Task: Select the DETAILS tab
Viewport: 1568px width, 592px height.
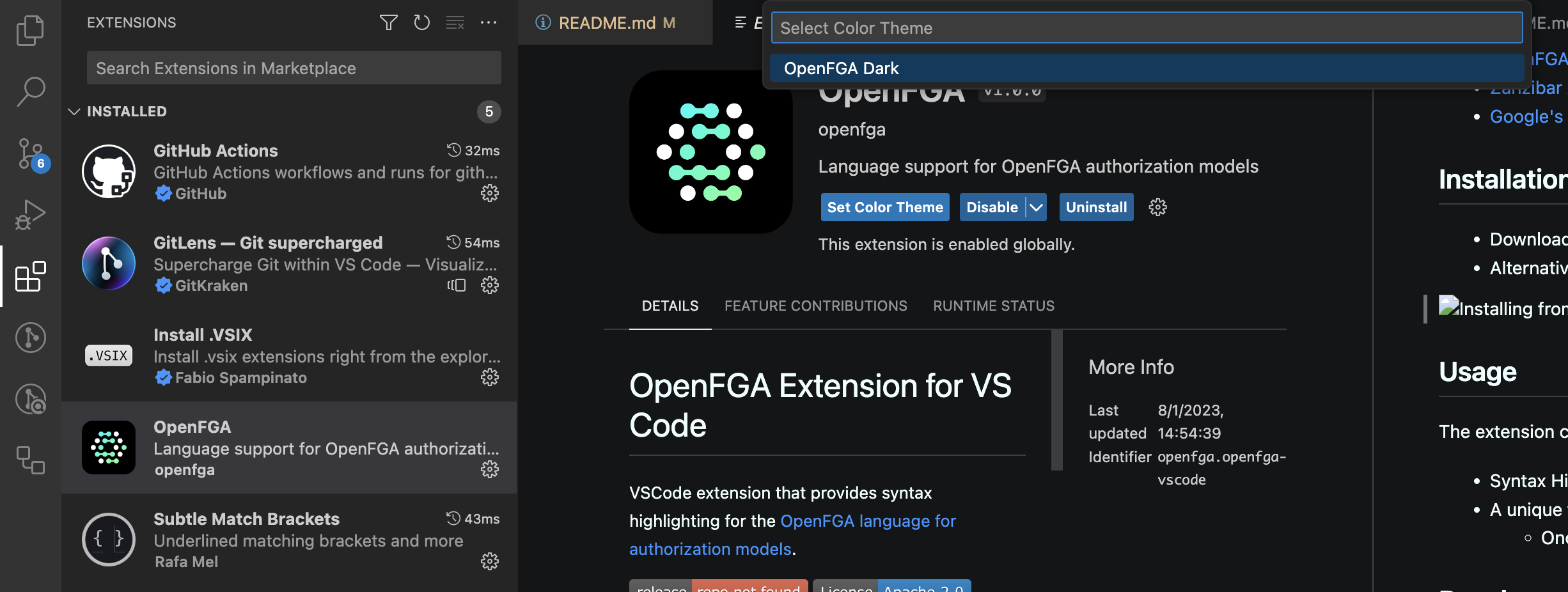Action: click(x=670, y=306)
